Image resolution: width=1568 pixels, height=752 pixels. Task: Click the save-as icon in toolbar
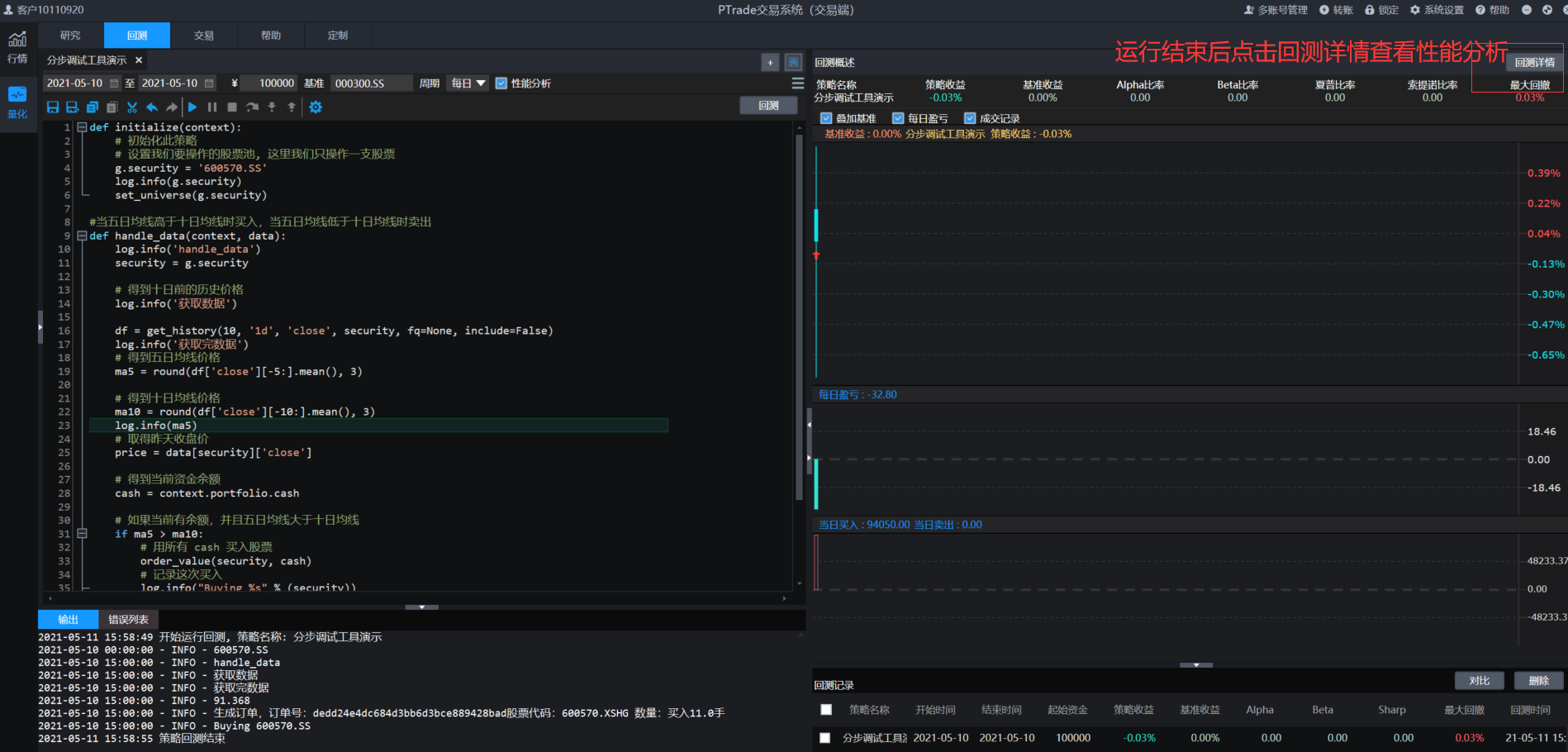point(73,107)
